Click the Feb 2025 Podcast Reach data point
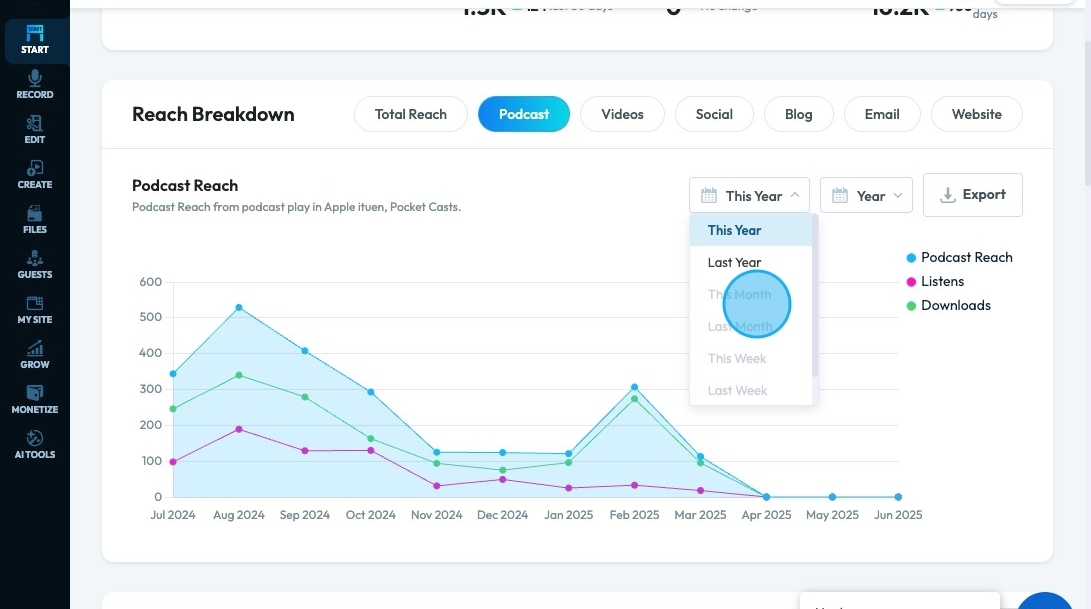The height and width of the screenshot is (609, 1091). 635,387
